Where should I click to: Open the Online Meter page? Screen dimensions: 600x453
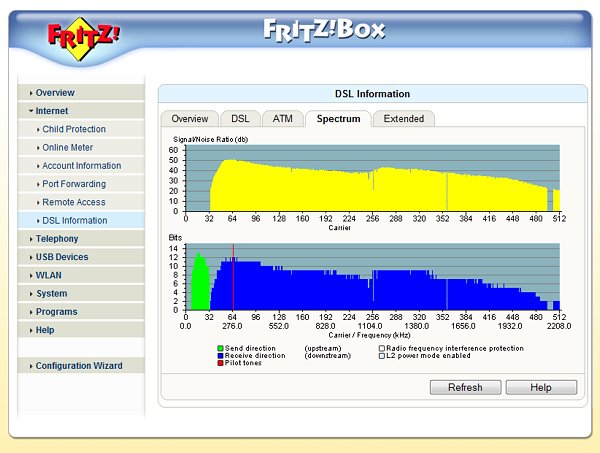[67, 148]
